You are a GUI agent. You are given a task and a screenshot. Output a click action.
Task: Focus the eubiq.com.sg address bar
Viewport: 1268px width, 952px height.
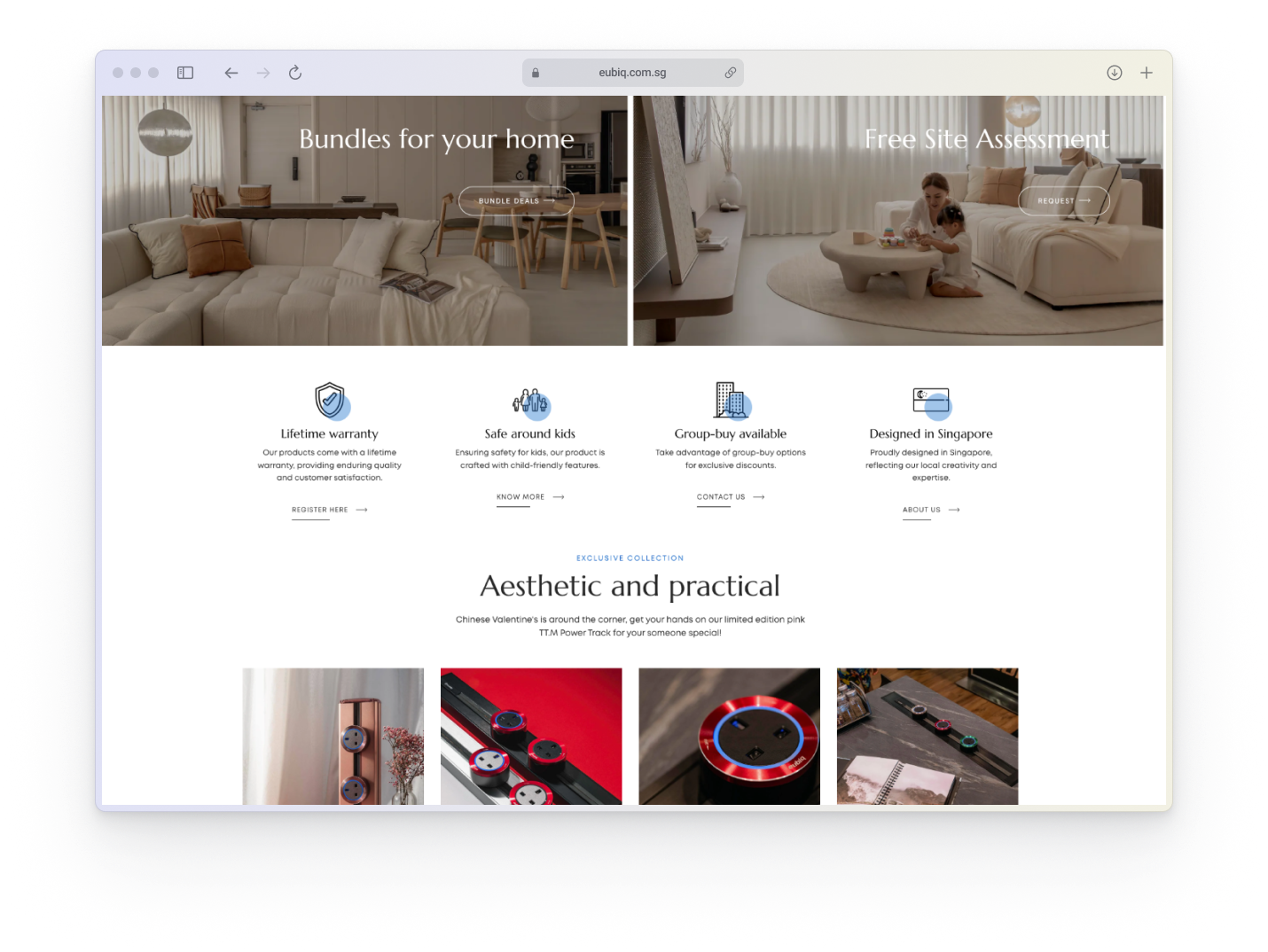click(631, 73)
